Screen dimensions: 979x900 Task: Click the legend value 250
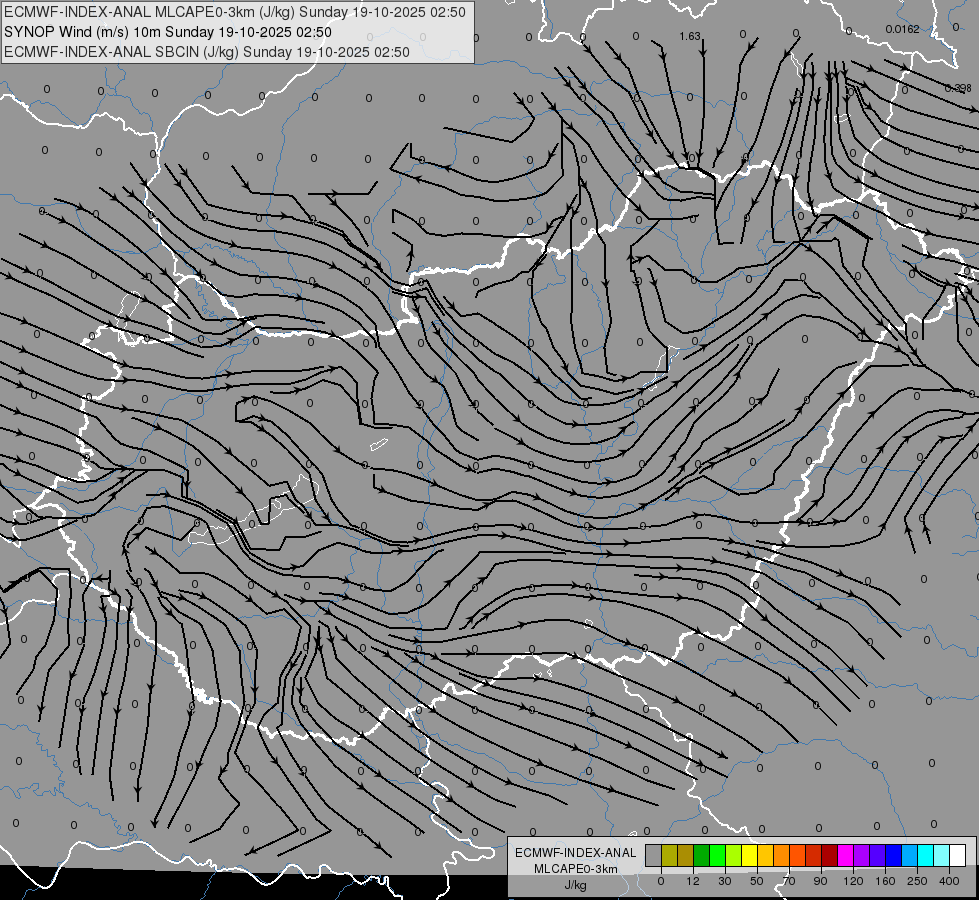point(917,881)
